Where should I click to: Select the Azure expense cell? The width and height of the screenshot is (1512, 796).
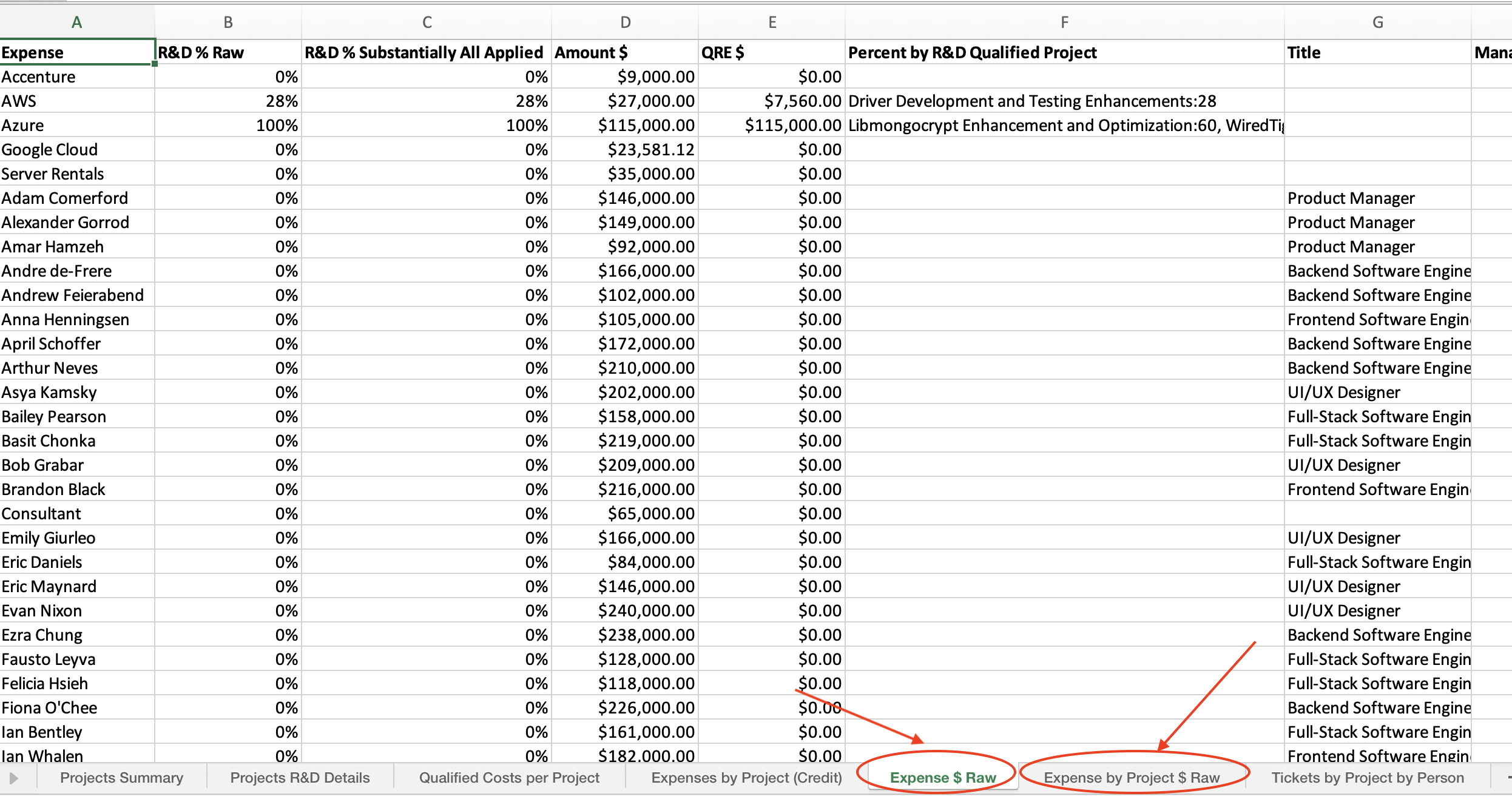point(77,125)
